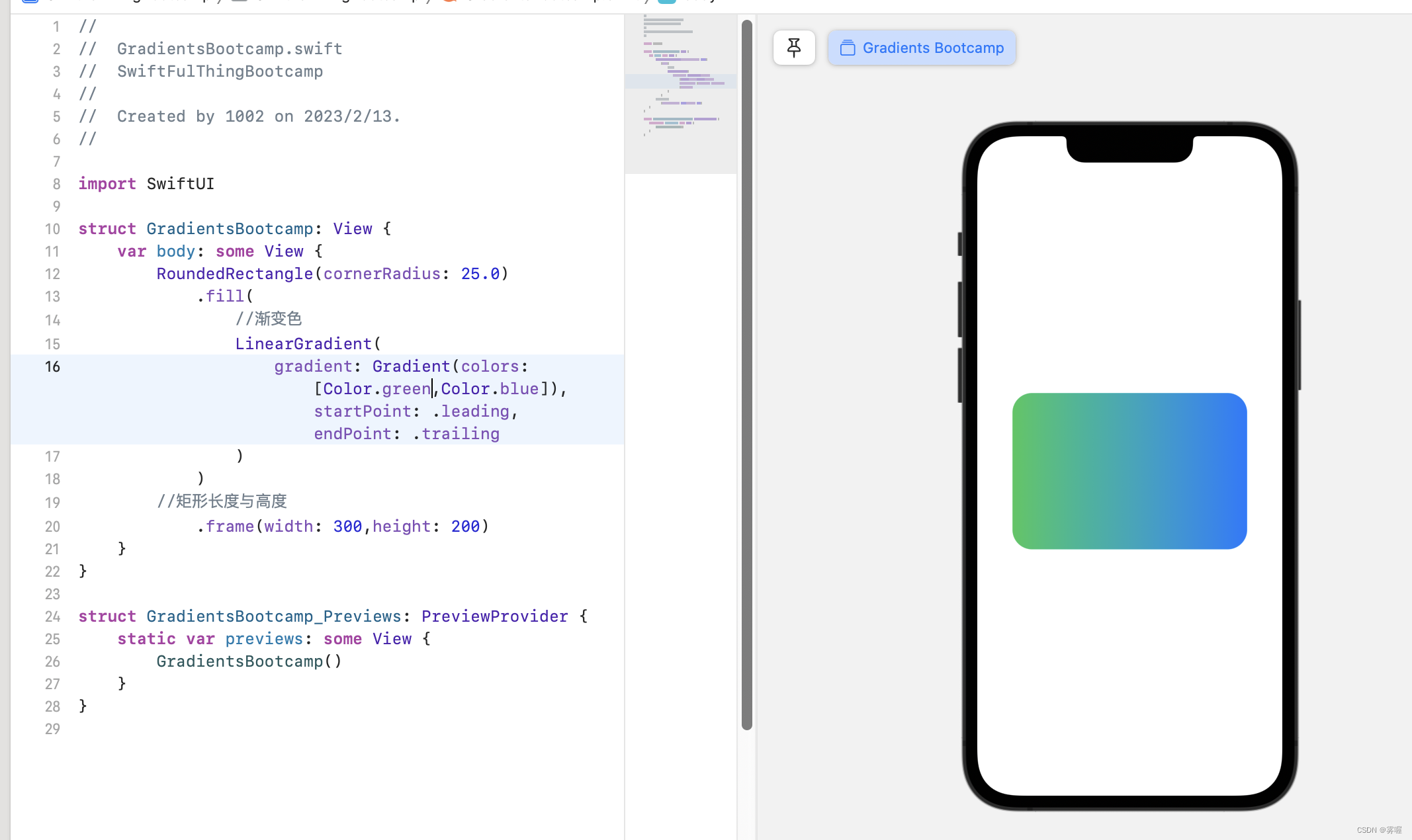Click the .trailing endPoint value
This screenshot has height=840, width=1412.
tap(457, 434)
